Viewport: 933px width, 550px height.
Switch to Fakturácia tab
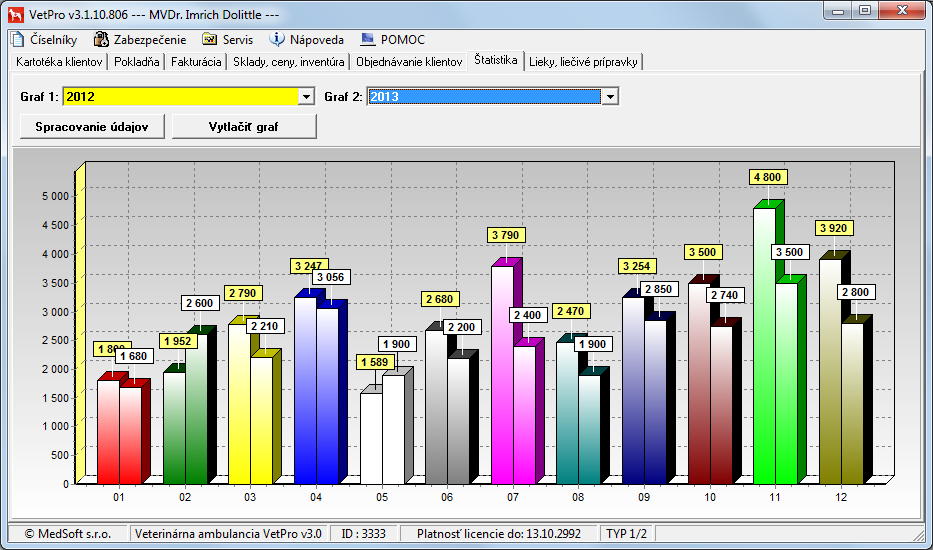pyautogui.click(x=196, y=62)
